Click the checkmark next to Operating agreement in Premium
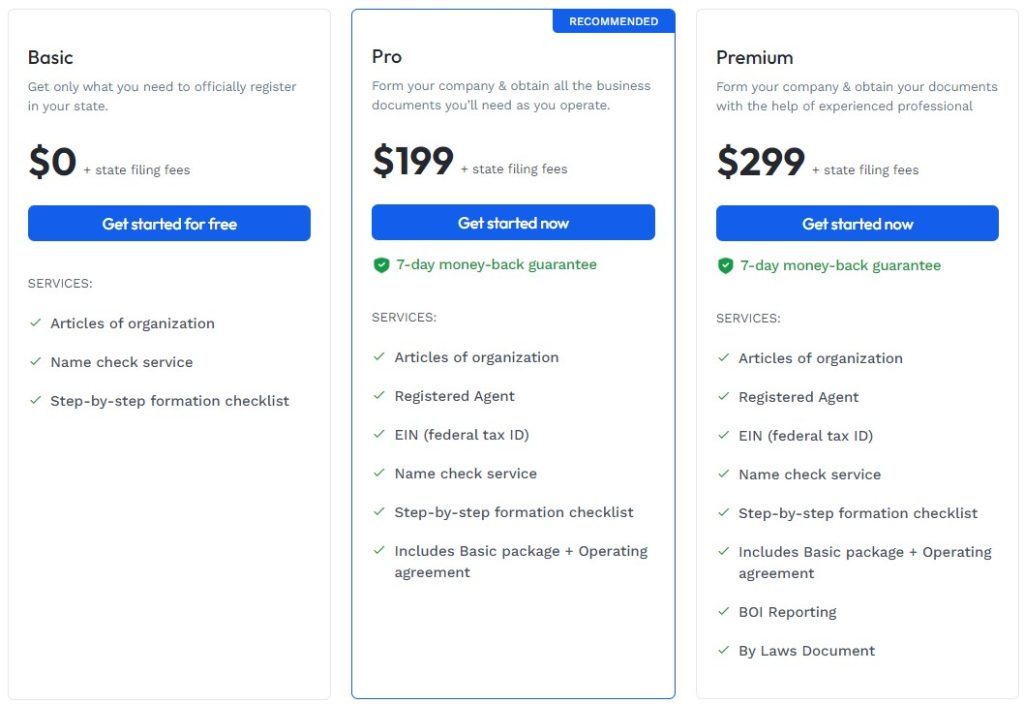This screenshot has height=704, width=1024. click(723, 551)
